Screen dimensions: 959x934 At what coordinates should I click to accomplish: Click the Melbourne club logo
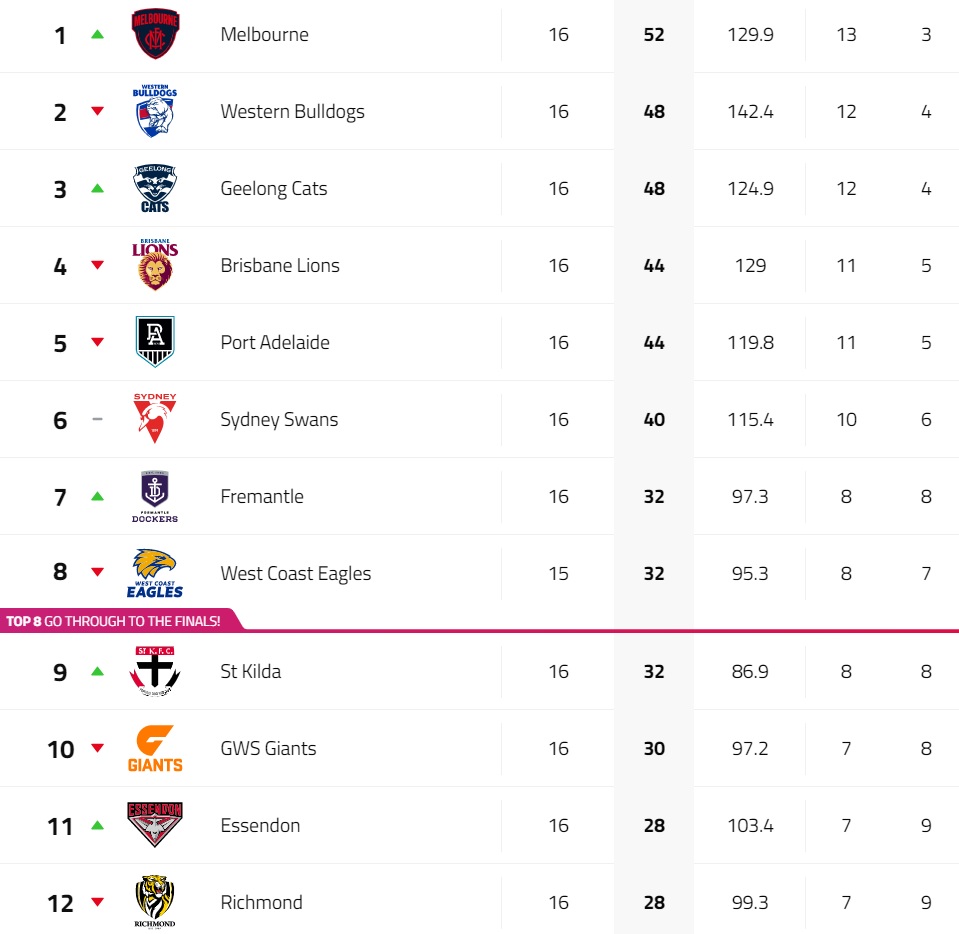coord(155,34)
